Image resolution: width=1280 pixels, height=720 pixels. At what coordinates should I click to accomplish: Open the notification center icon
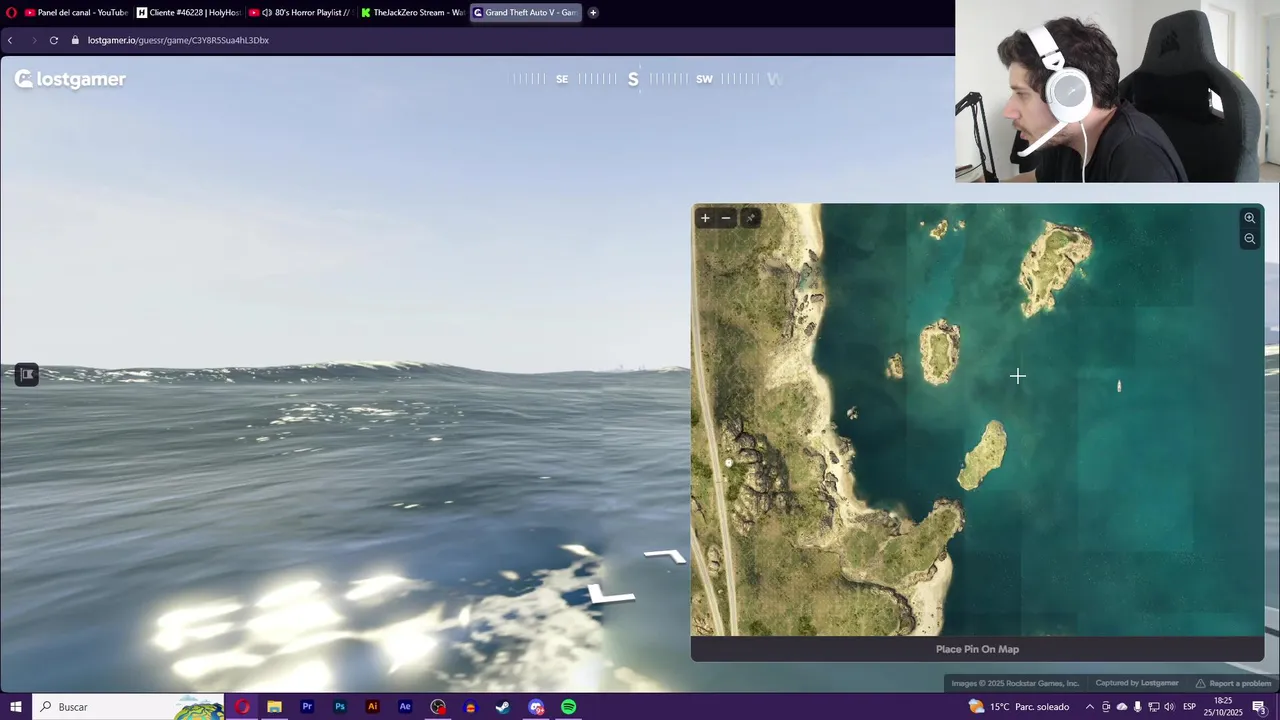(1259, 707)
